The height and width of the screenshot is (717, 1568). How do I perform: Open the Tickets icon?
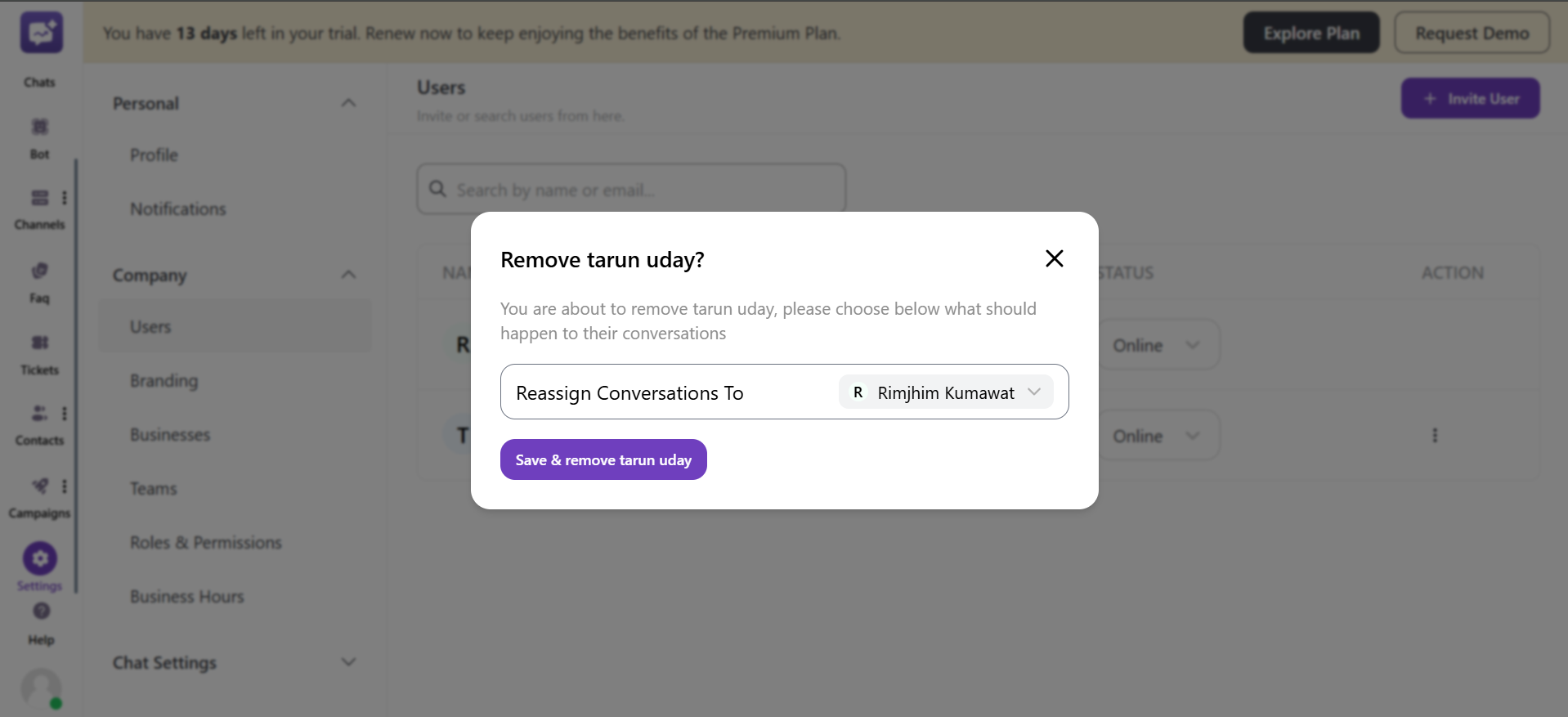pos(39,343)
